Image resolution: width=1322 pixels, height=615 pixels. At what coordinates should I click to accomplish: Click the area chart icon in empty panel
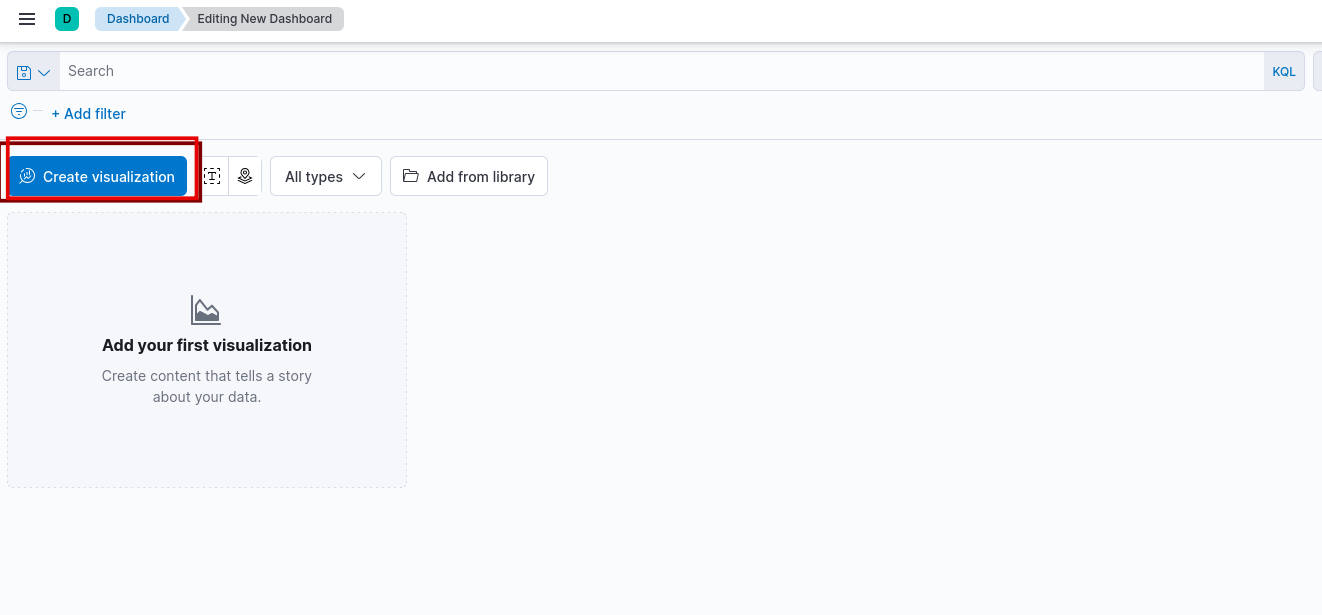(x=206, y=310)
